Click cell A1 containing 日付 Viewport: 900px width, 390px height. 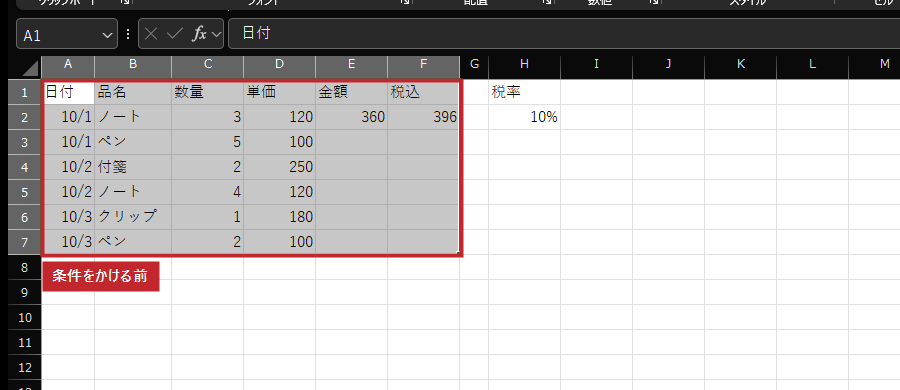pyautogui.click(x=69, y=92)
